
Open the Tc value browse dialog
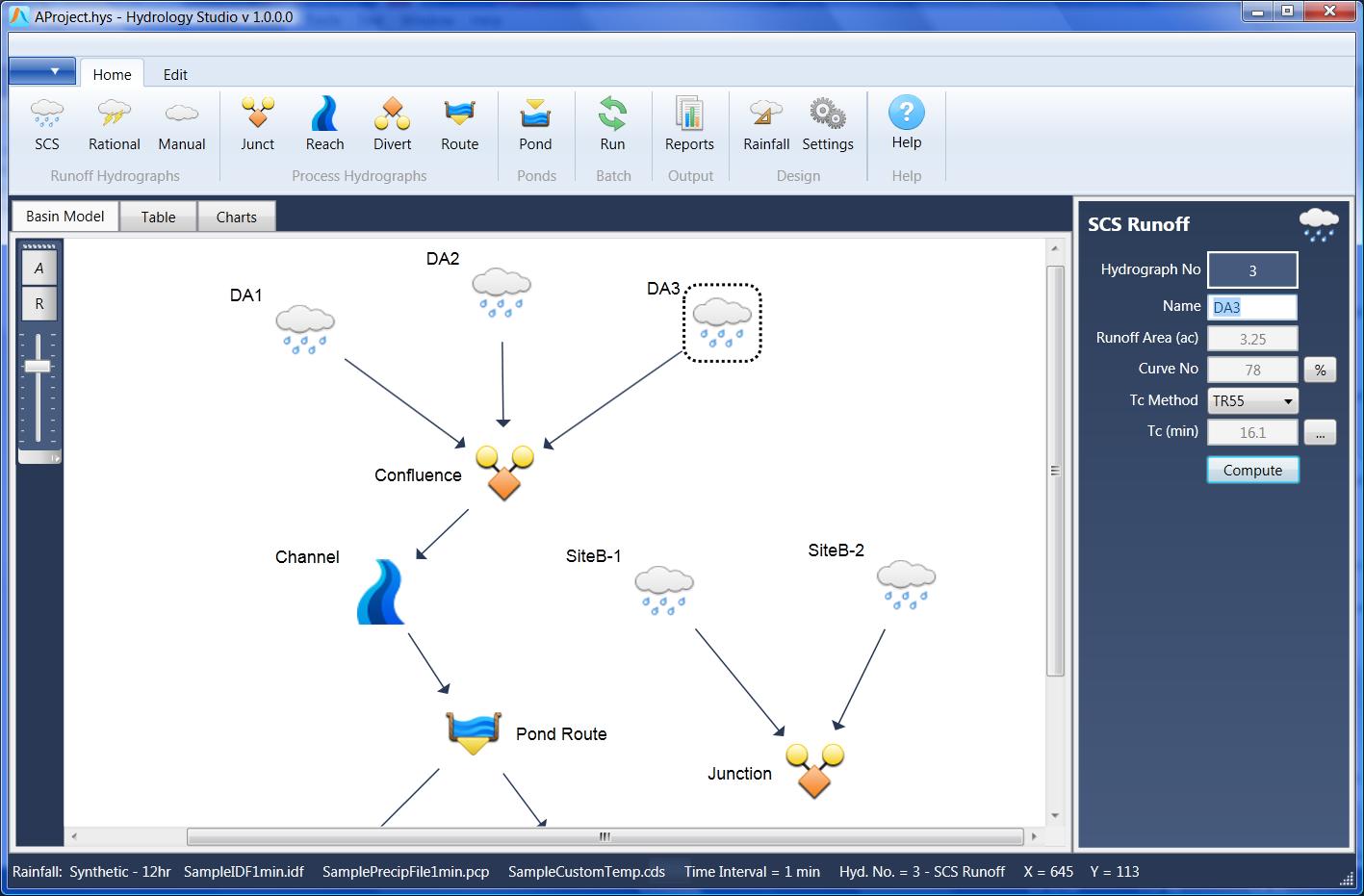click(x=1320, y=432)
